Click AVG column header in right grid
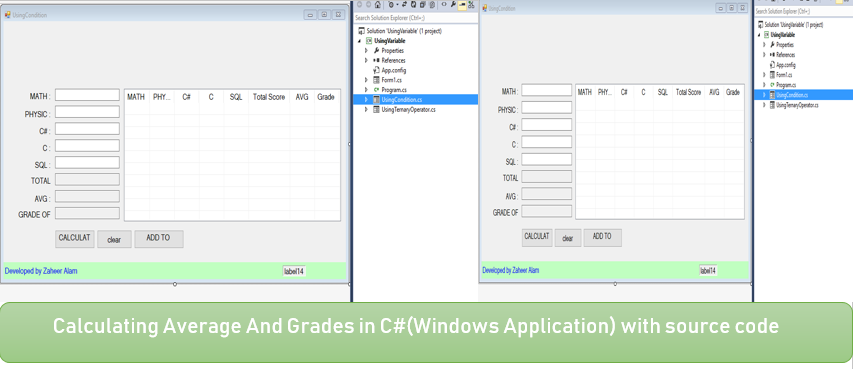Image resolution: width=853 pixels, height=369 pixels. 714,93
